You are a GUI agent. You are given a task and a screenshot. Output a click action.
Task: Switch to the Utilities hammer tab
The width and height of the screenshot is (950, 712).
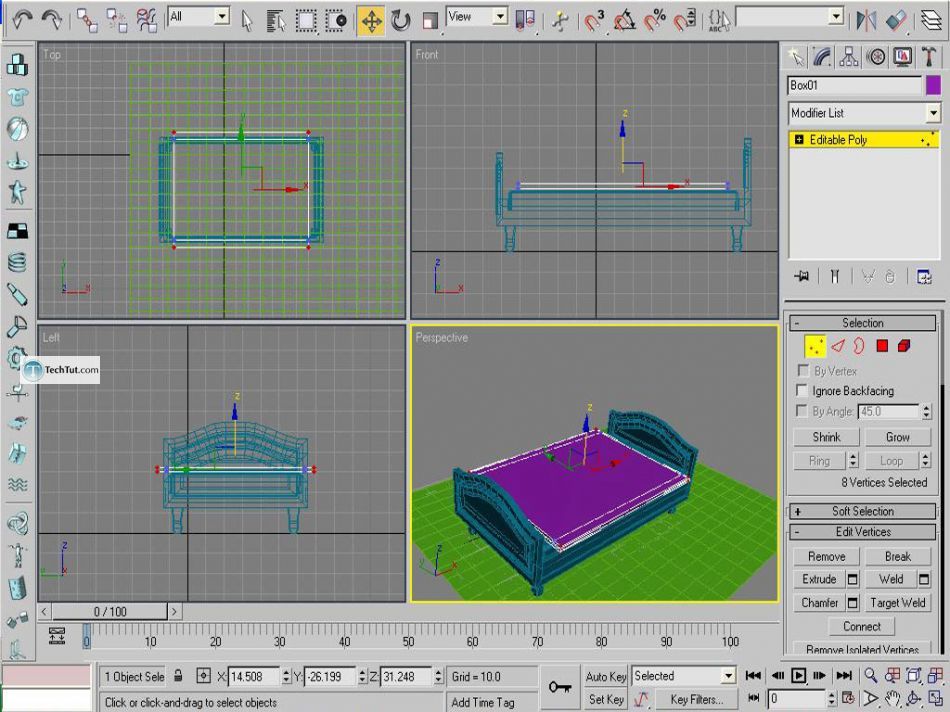(929, 57)
